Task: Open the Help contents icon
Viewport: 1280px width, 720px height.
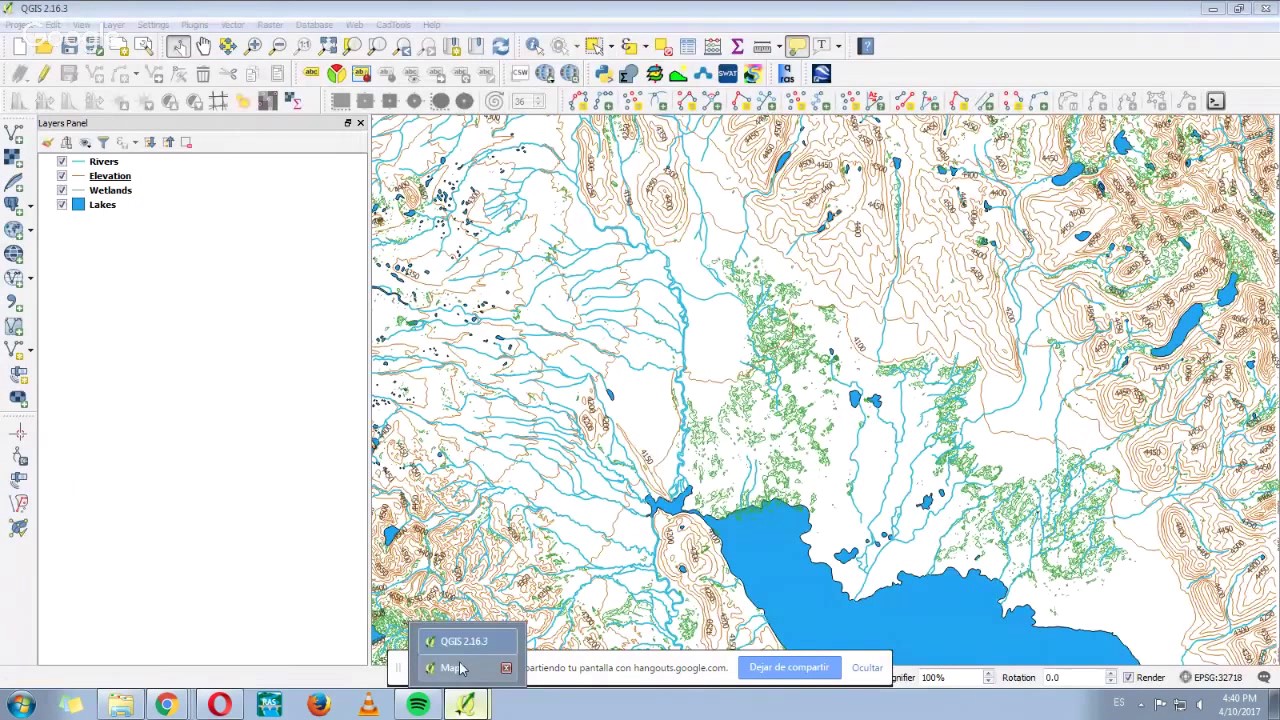Action: pyautogui.click(x=866, y=46)
